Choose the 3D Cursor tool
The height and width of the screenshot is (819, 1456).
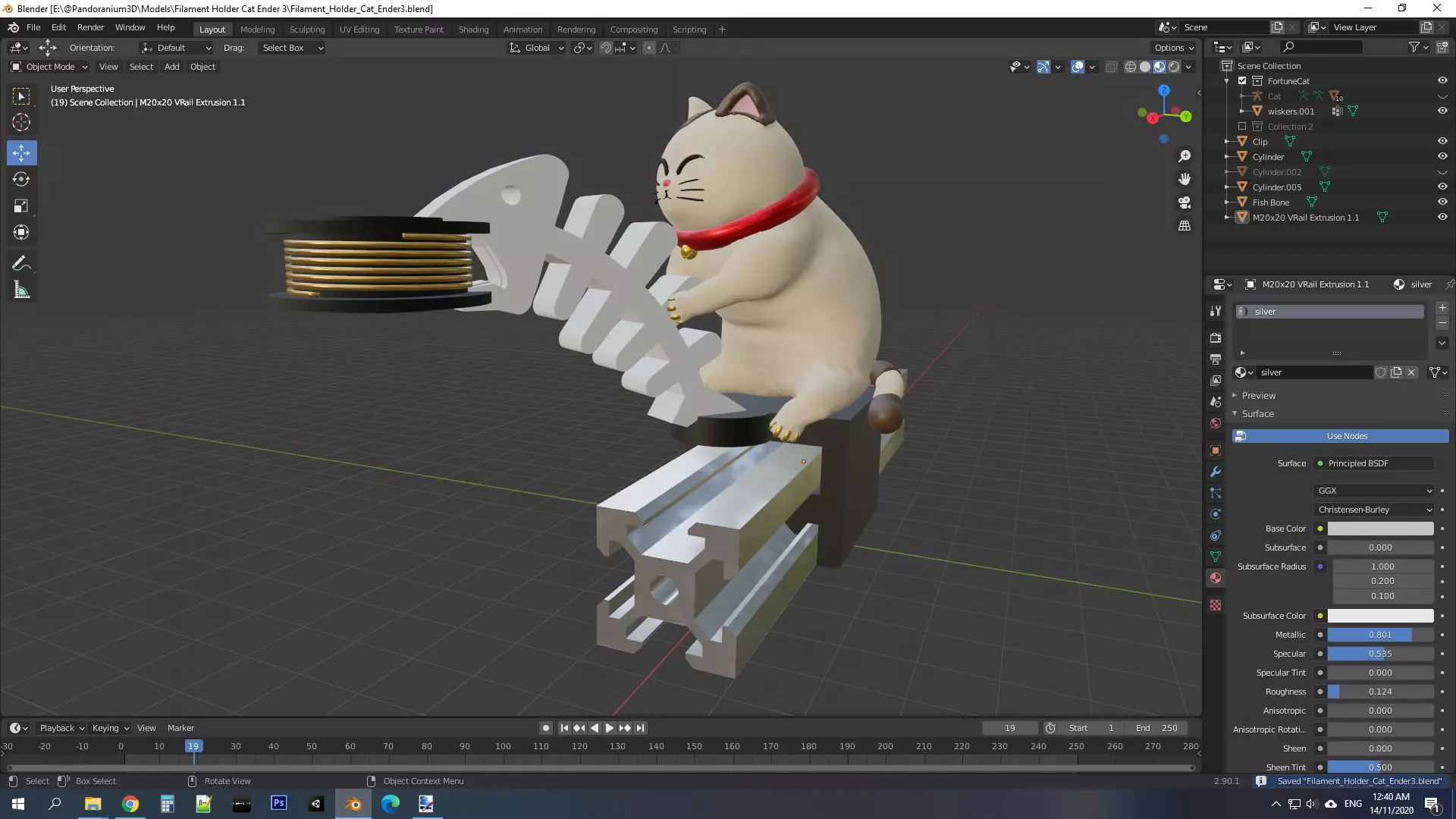click(21, 123)
